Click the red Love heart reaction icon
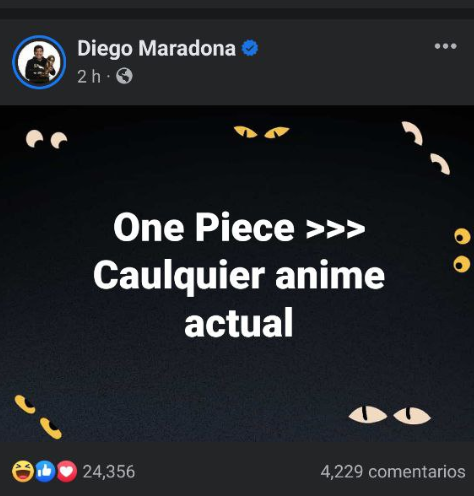474x496 pixels. (67, 471)
